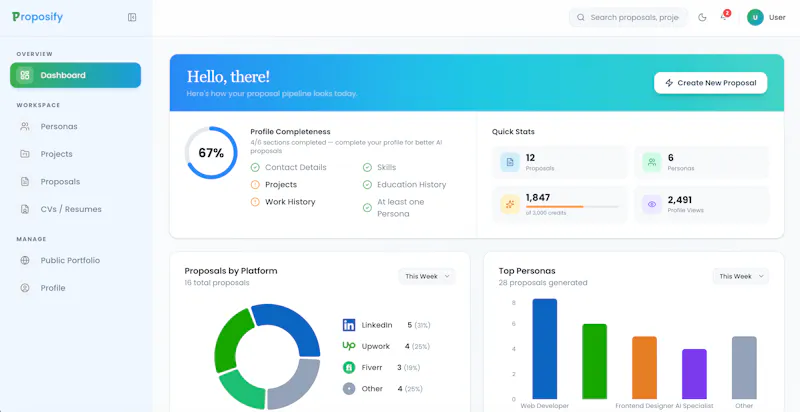Click the Profile user-circle icon in sidebar

point(24,288)
